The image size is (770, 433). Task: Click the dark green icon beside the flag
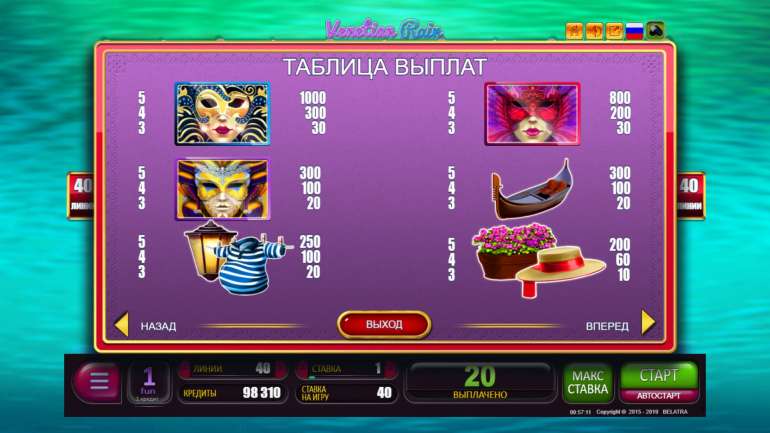[x=655, y=31]
